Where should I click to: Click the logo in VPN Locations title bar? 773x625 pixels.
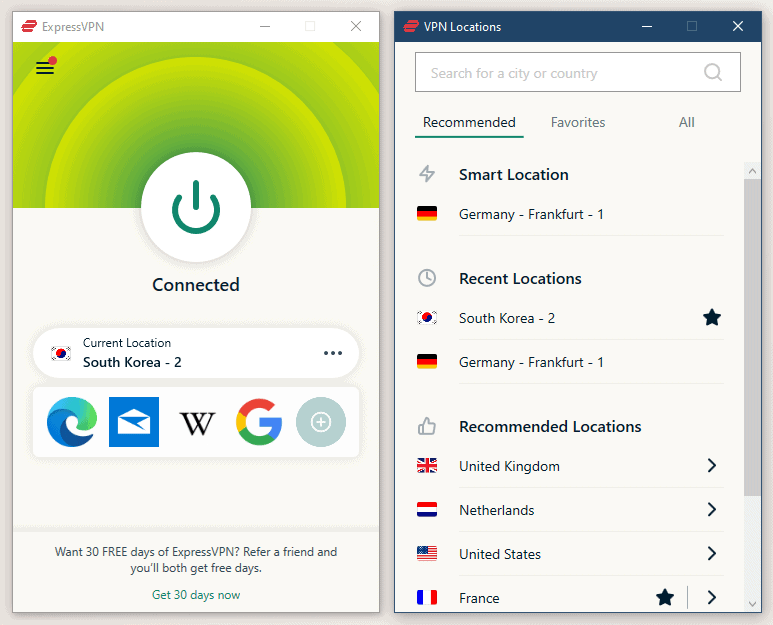[x=411, y=26]
